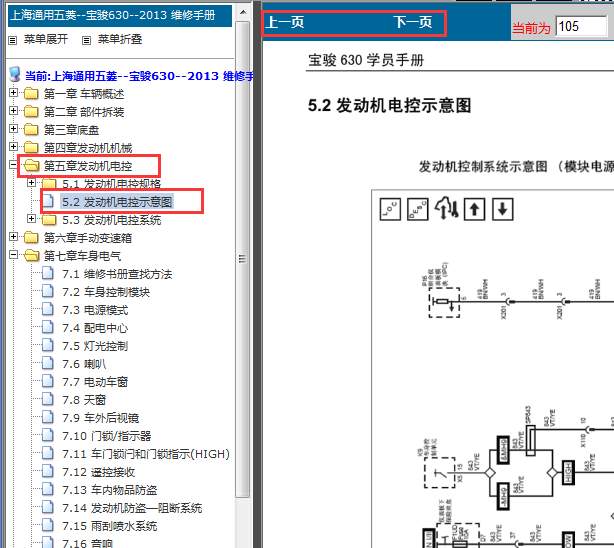Click the 菜单展开 list icon
Screen dimensions: 614x548
(13, 40)
